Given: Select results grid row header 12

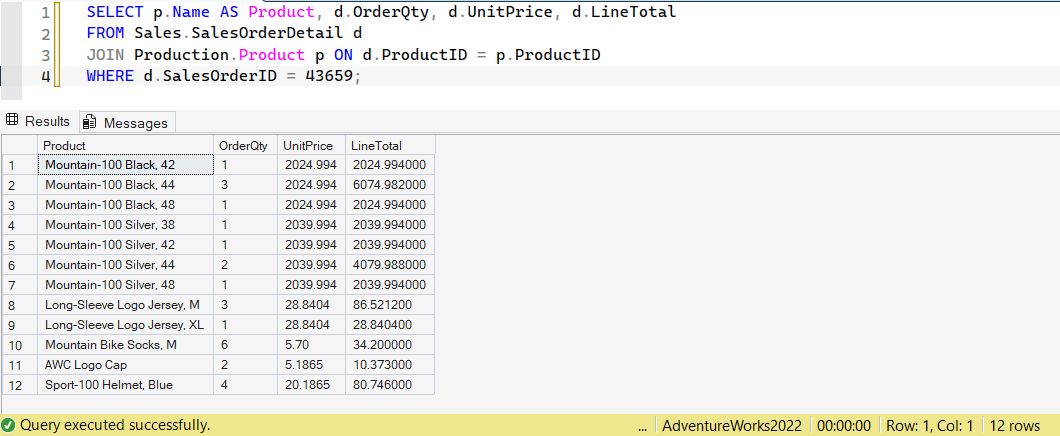Looking at the screenshot, I should (x=20, y=385).
